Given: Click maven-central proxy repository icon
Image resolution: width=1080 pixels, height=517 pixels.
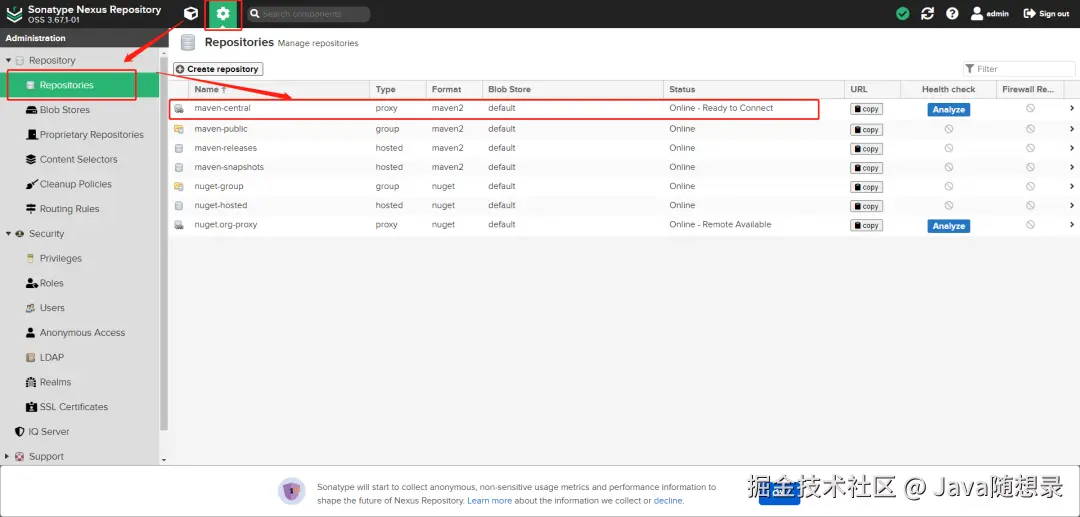Looking at the screenshot, I should (x=179, y=109).
